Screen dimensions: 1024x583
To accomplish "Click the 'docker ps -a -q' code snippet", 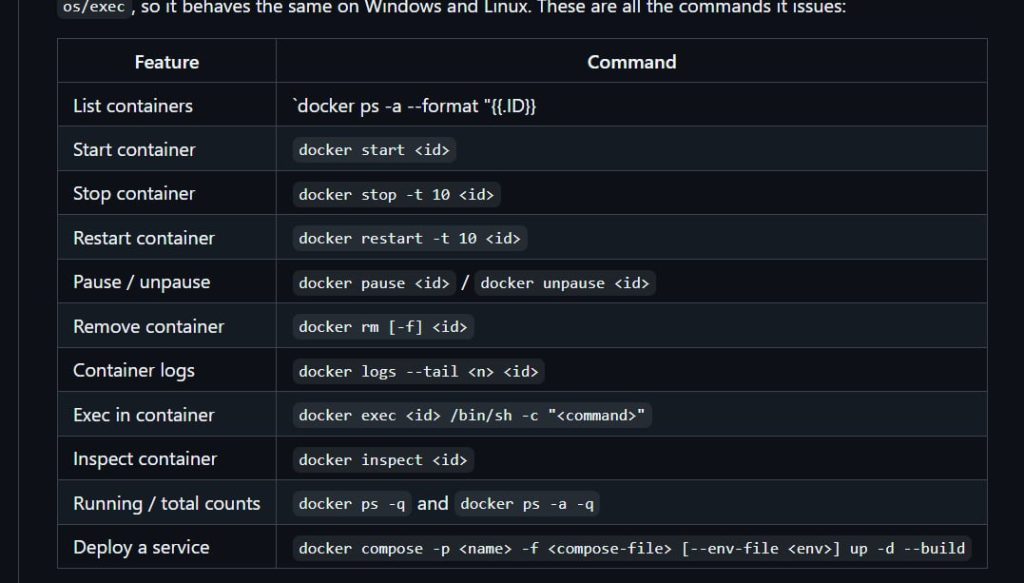I will 527,503.
